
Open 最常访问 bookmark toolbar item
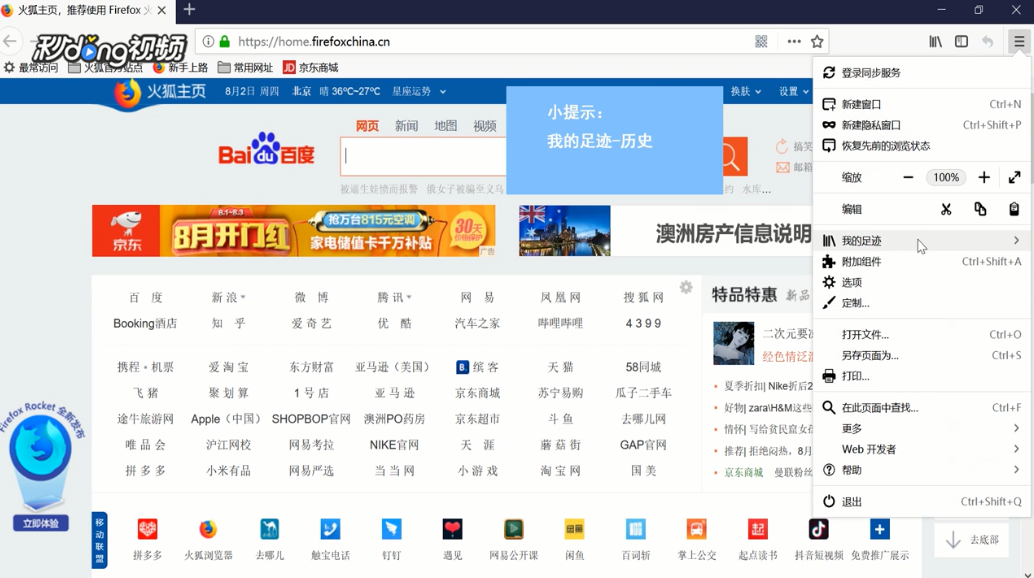point(31,67)
